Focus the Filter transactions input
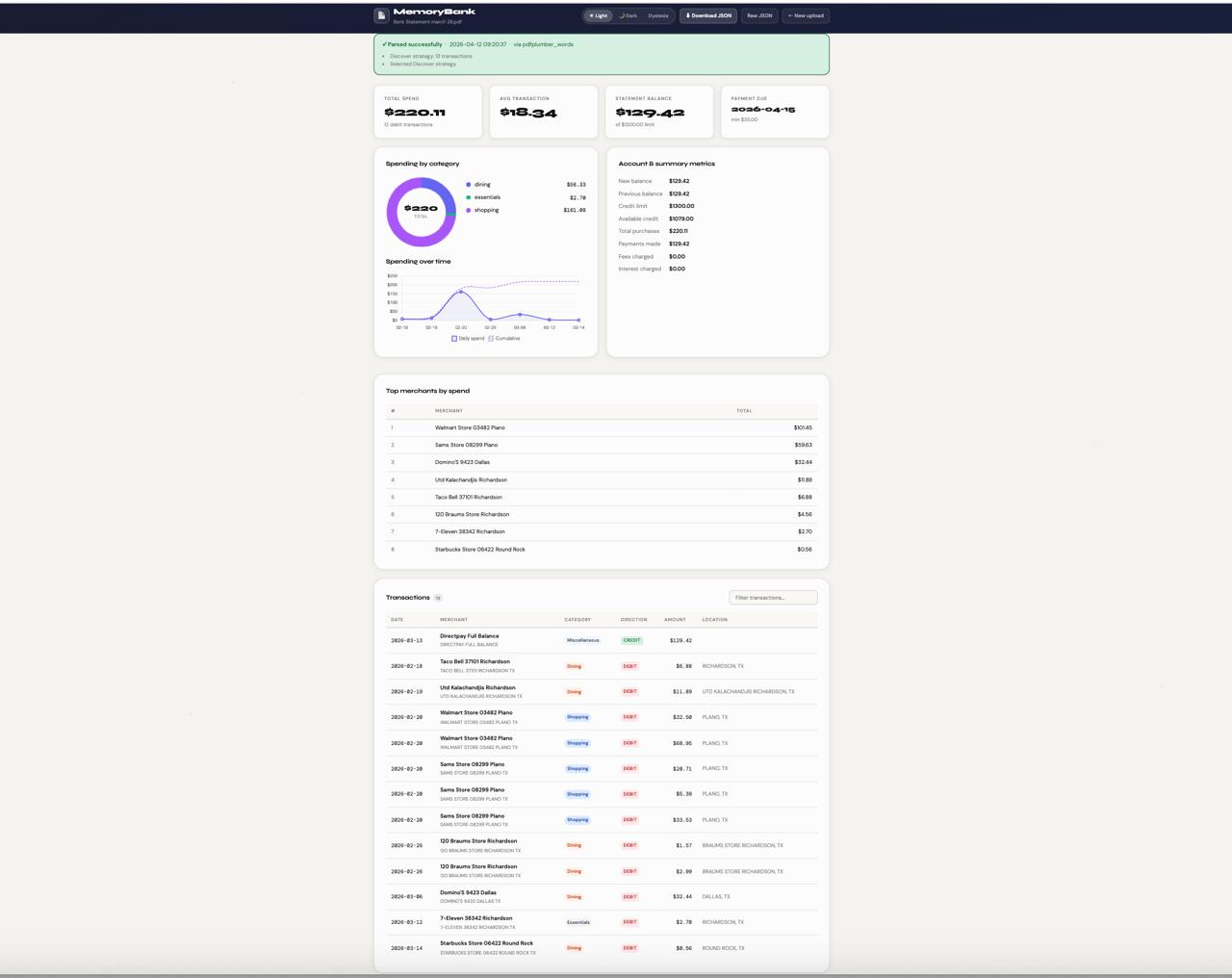The image size is (1232, 978). click(773, 598)
